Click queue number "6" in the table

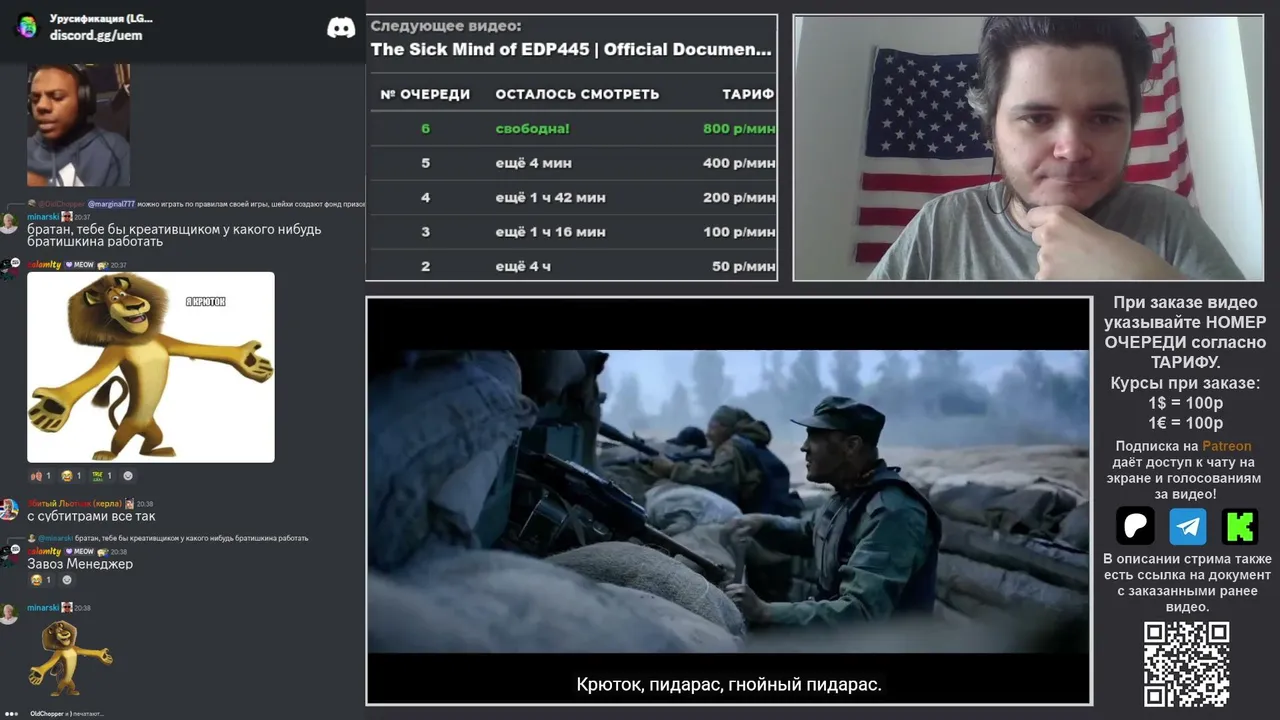(x=425, y=129)
